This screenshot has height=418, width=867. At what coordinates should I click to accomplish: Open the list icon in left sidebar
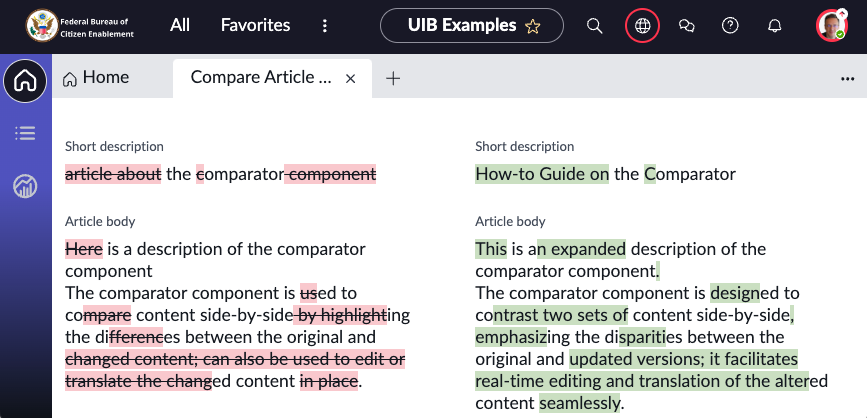click(25, 133)
